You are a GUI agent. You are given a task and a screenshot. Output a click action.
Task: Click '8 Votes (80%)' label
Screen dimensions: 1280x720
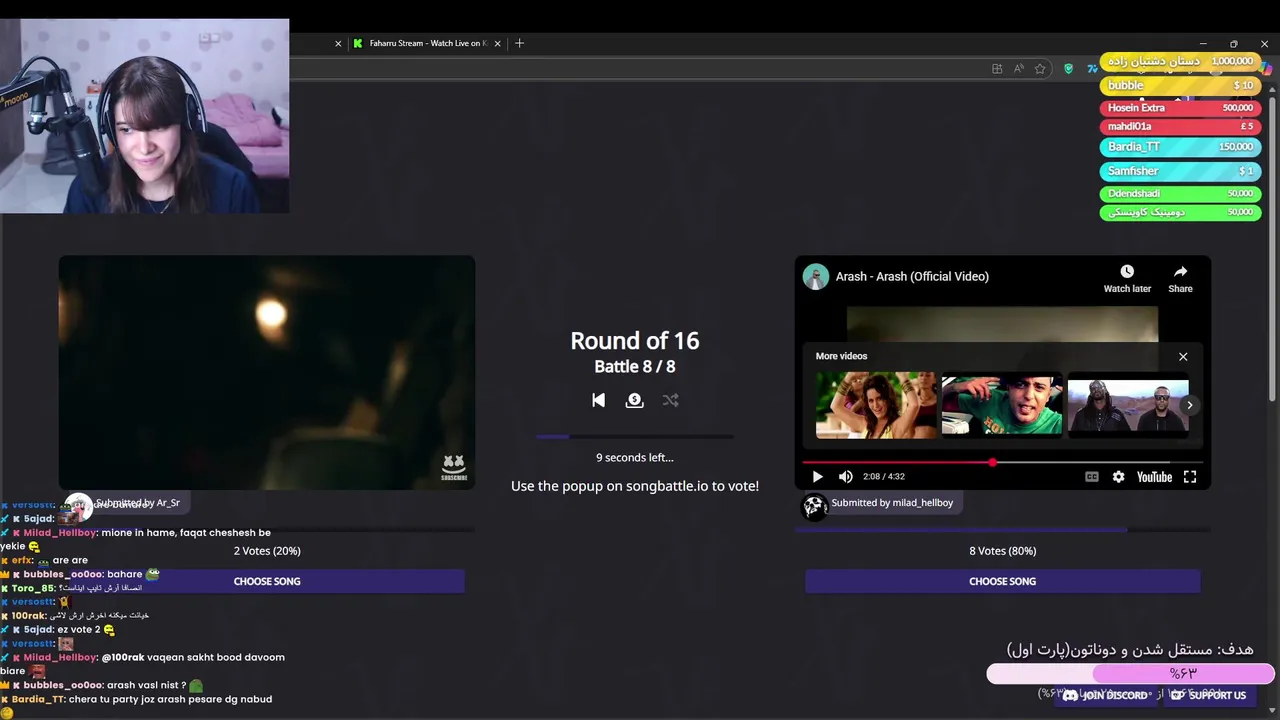pos(1002,551)
